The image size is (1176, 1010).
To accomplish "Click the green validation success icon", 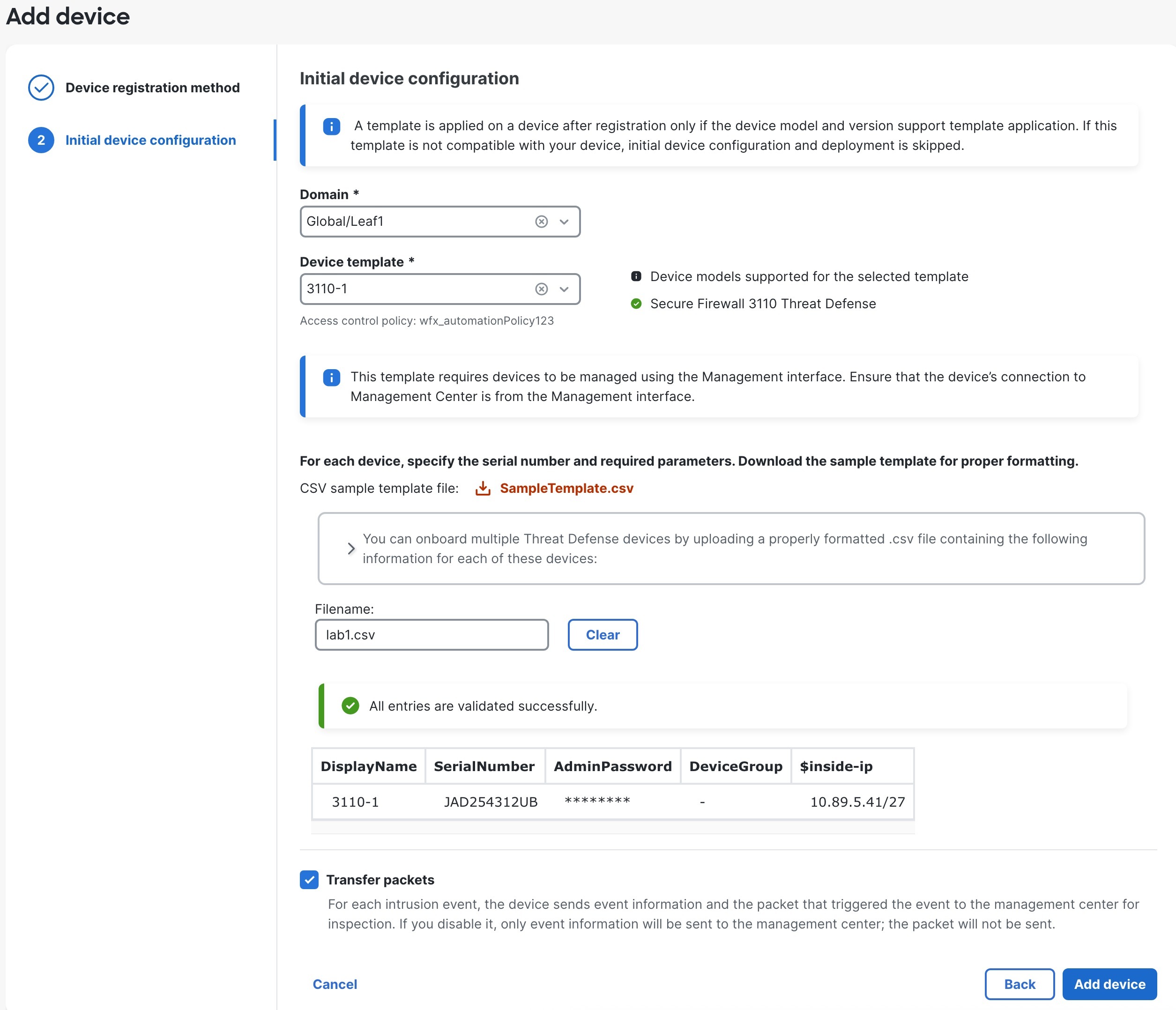I will point(350,706).
